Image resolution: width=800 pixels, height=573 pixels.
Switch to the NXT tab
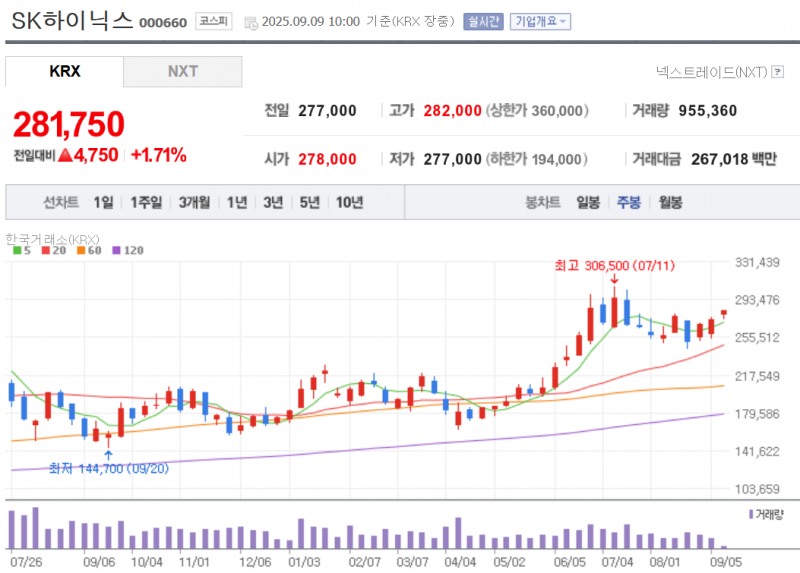182,71
